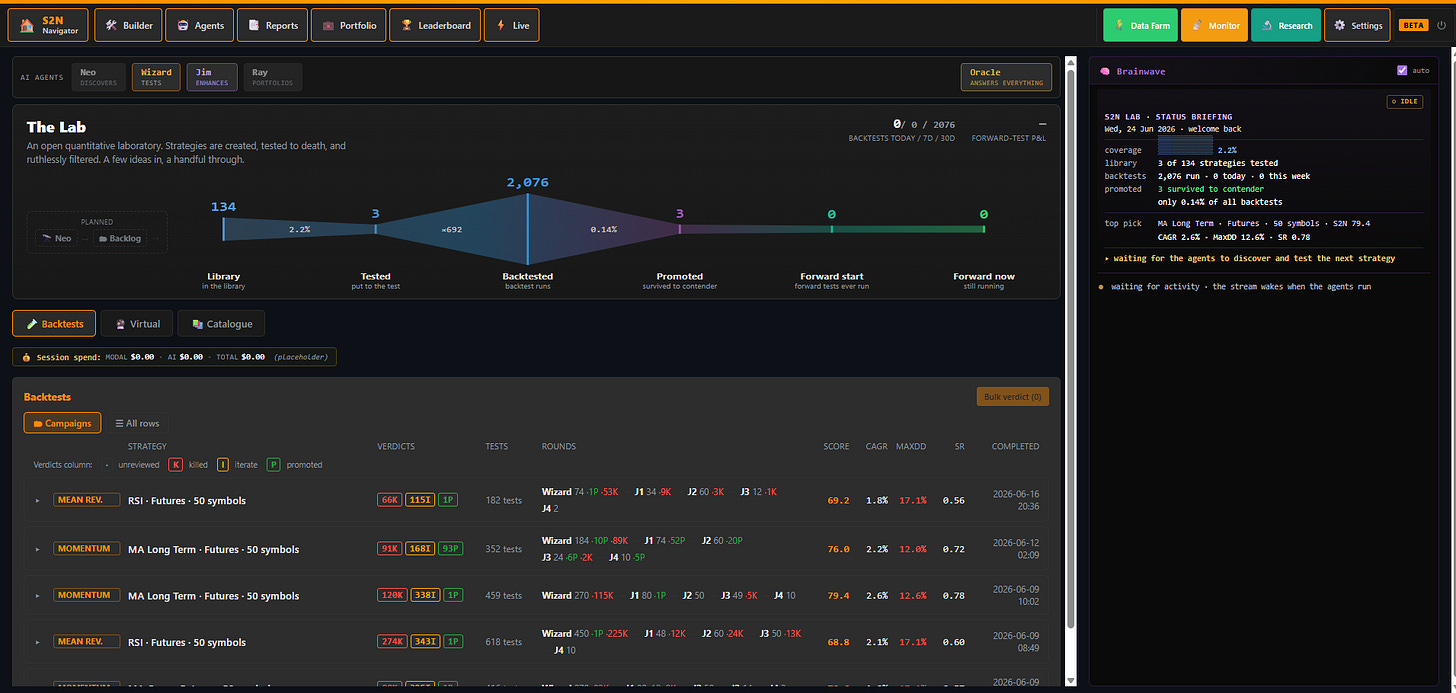Open the Live lightning page

[x=511, y=25]
